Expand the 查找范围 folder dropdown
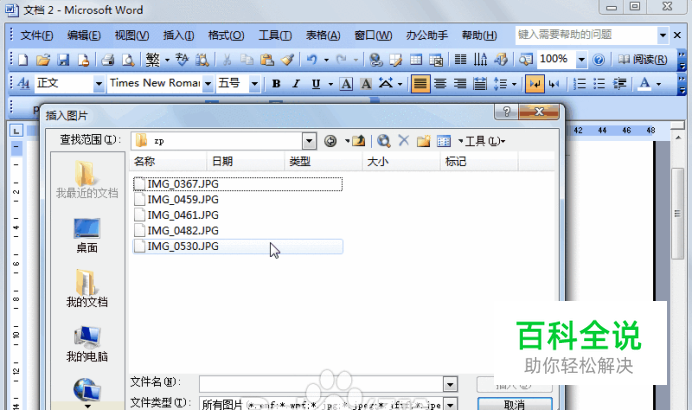The height and width of the screenshot is (410, 692). [309, 141]
